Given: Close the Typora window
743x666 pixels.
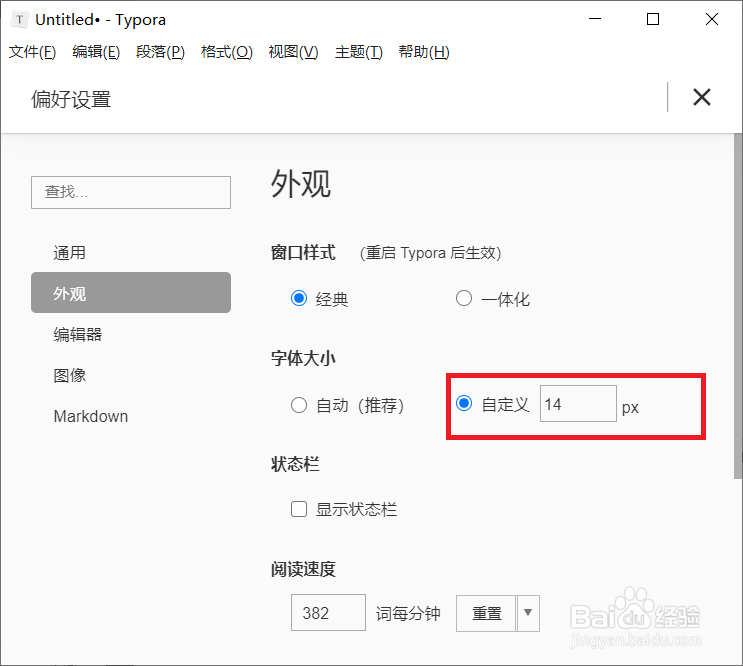Looking at the screenshot, I should [x=712, y=19].
